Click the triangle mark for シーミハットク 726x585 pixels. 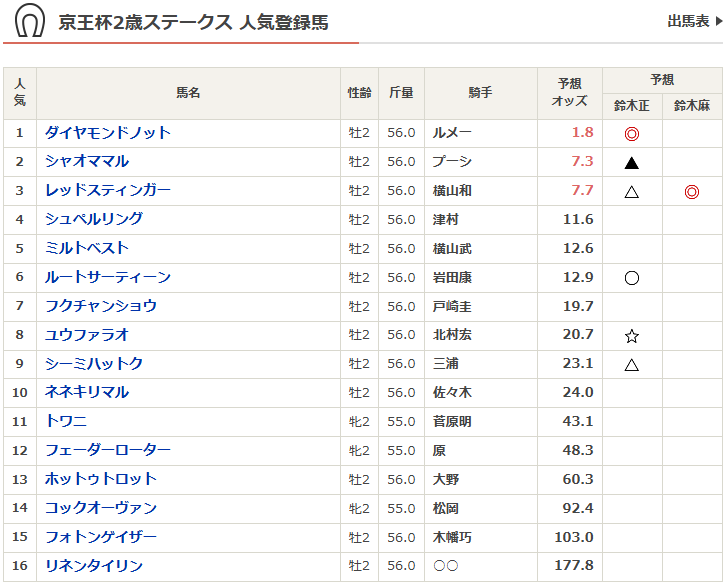click(x=631, y=365)
